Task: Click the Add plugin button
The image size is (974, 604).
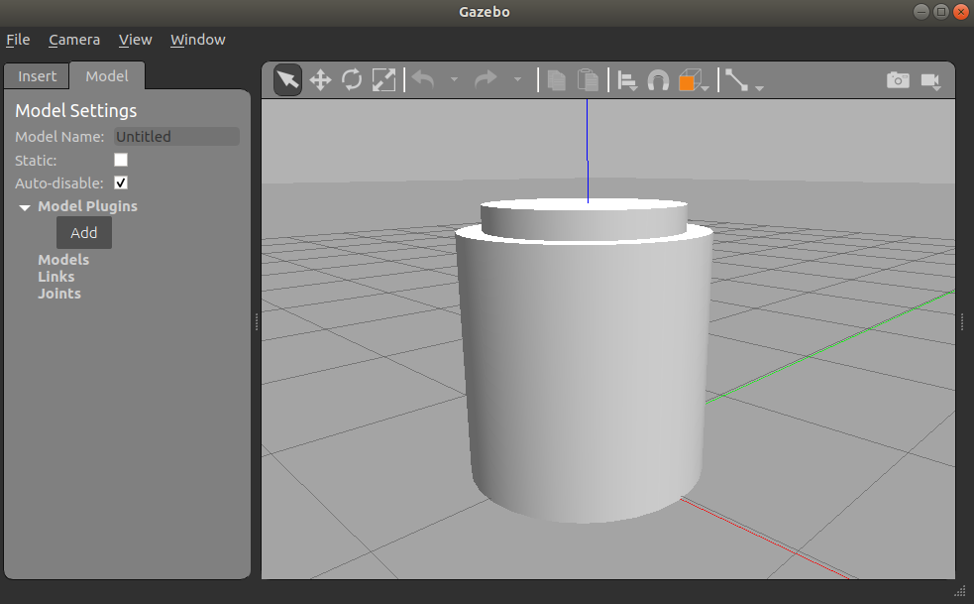Action: coord(84,233)
